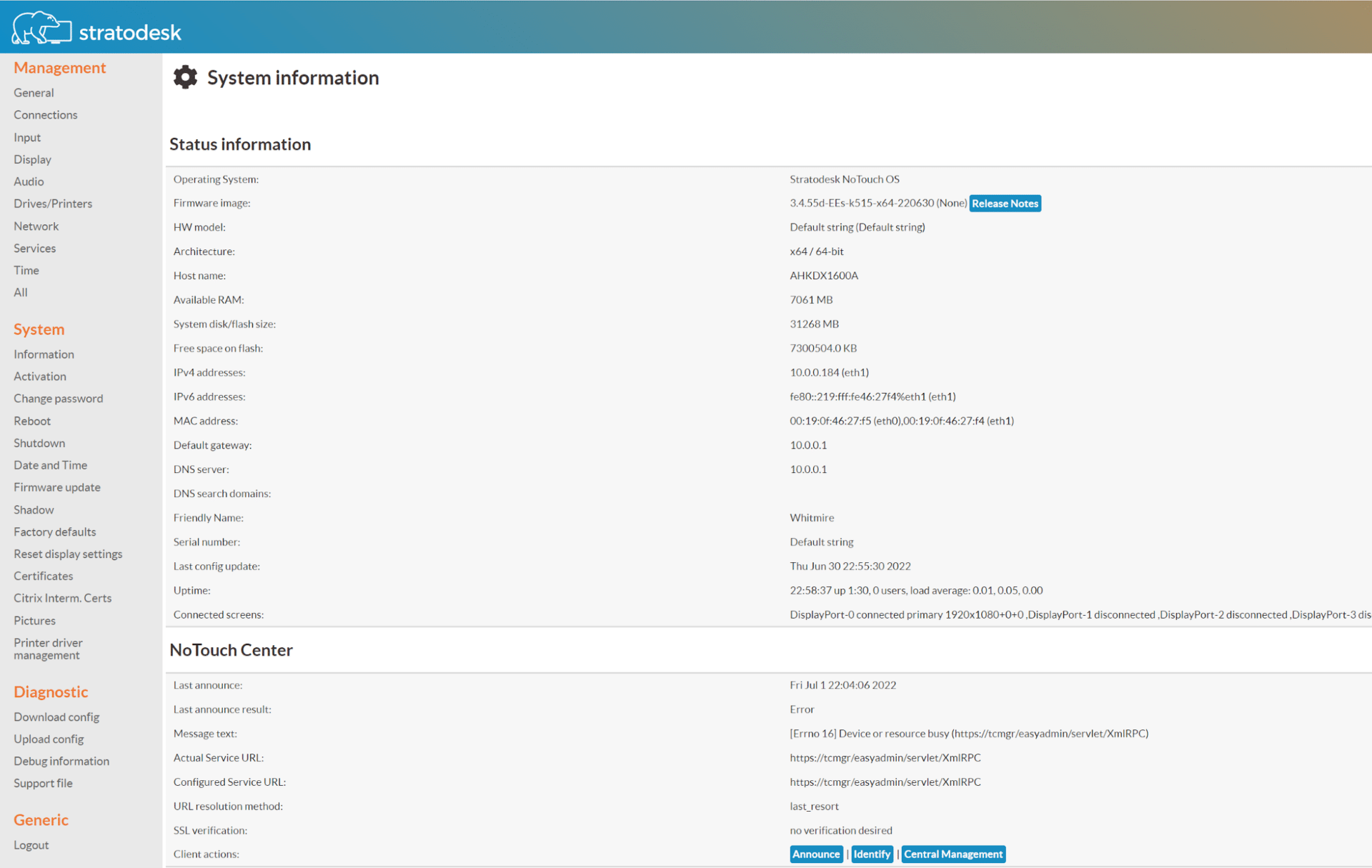Click the Release Notes button
Viewport: 1372px width, 868px height.
(x=1005, y=203)
